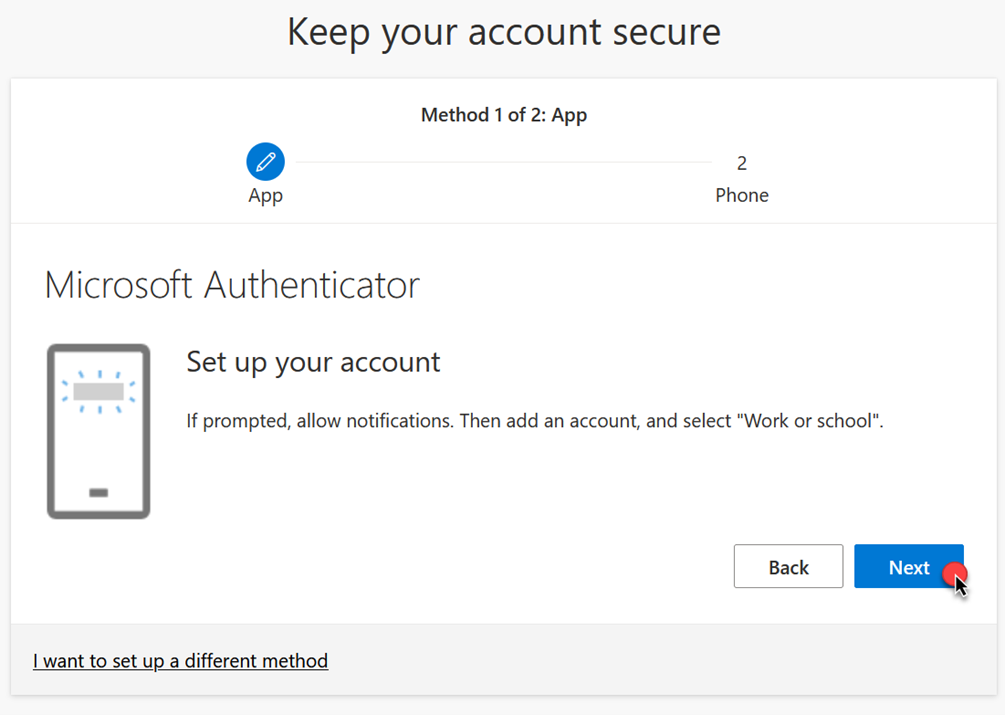Expand the Method 1 of 2 header
This screenshot has height=715, width=1005.
click(x=503, y=114)
